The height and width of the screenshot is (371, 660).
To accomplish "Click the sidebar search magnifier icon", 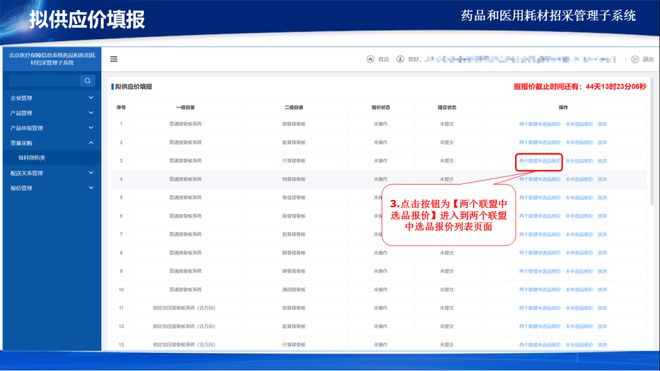I will (x=87, y=80).
